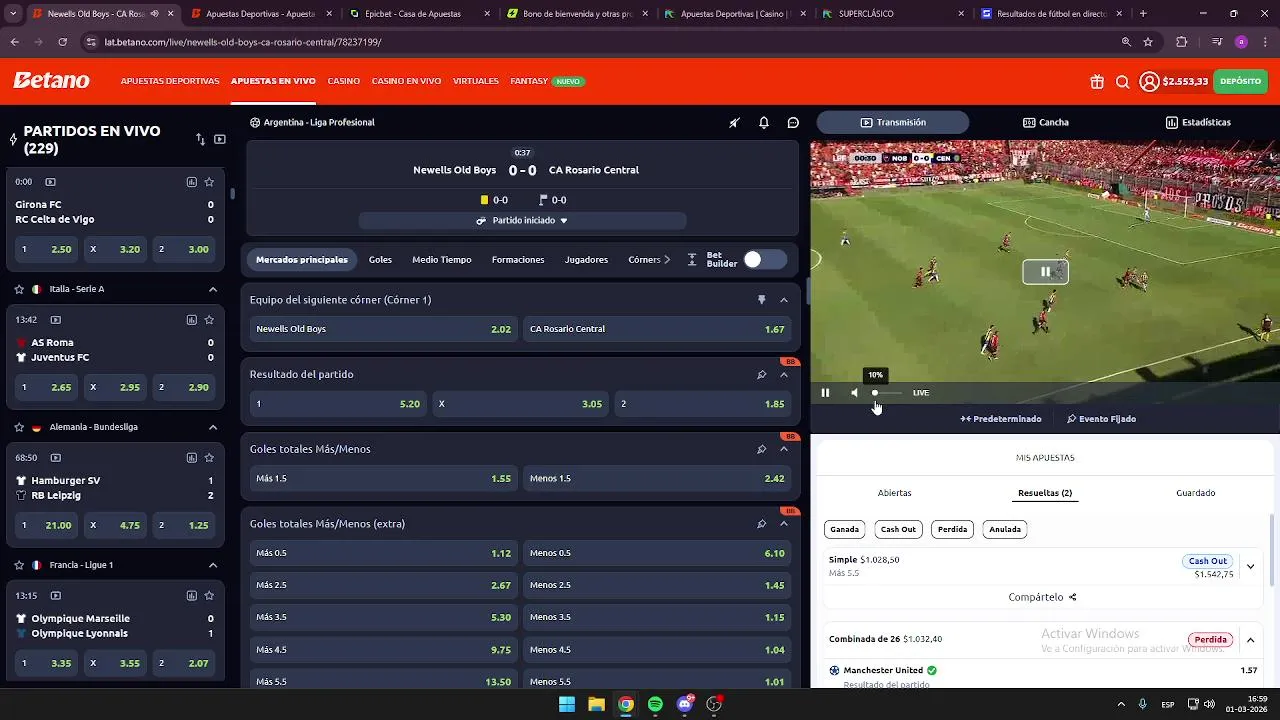Adjust the video volume slider

886,393
